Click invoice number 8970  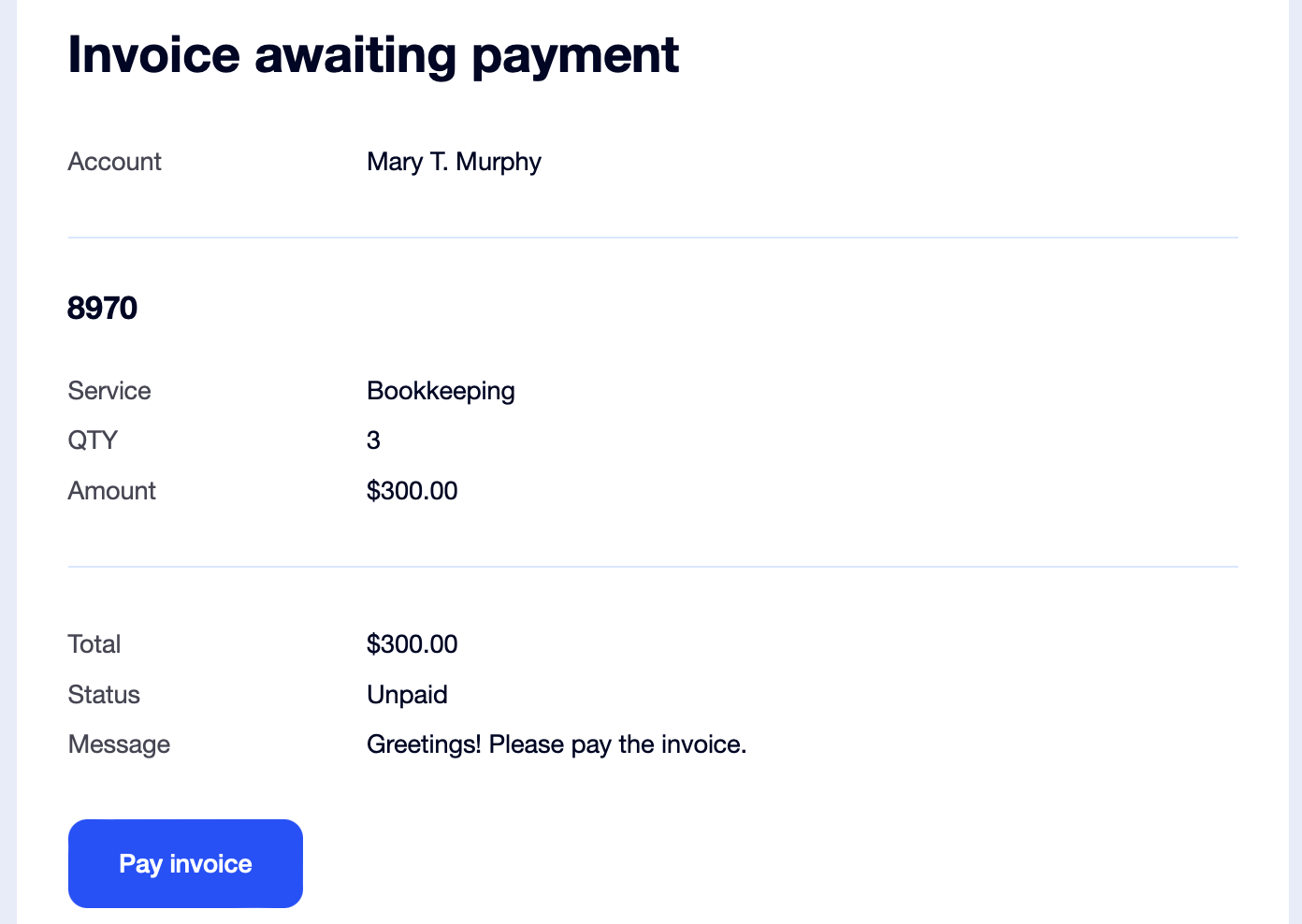103,308
